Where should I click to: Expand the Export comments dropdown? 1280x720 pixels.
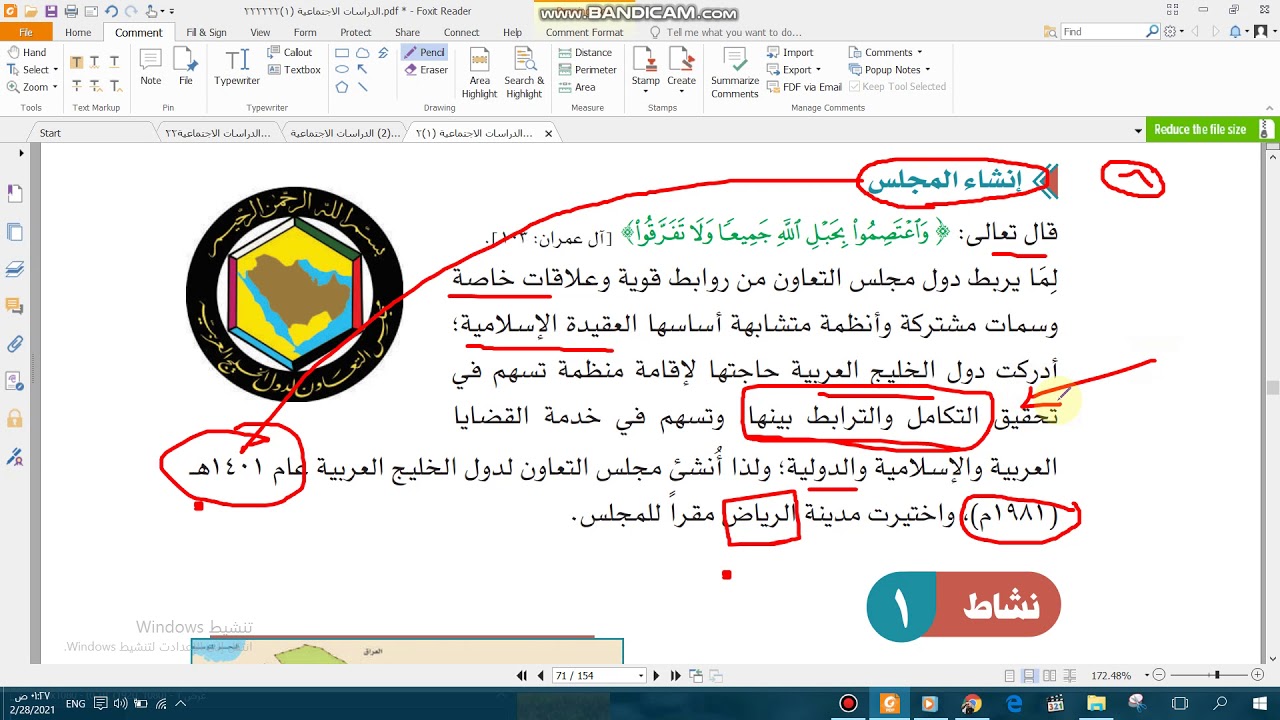click(x=818, y=70)
